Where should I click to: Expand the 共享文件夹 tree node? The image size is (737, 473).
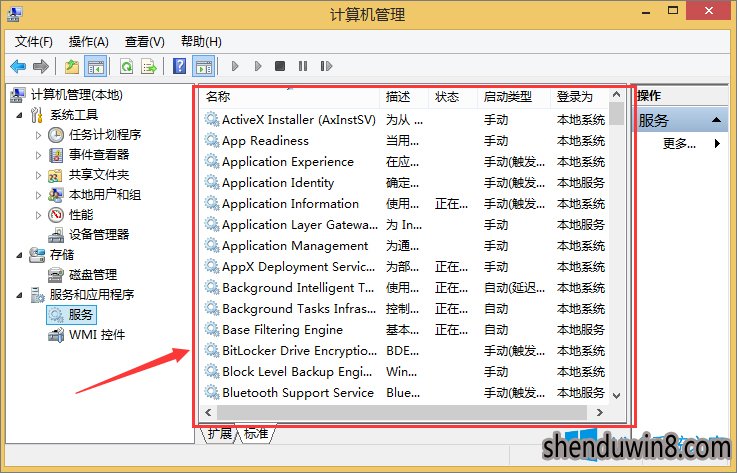point(39,175)
